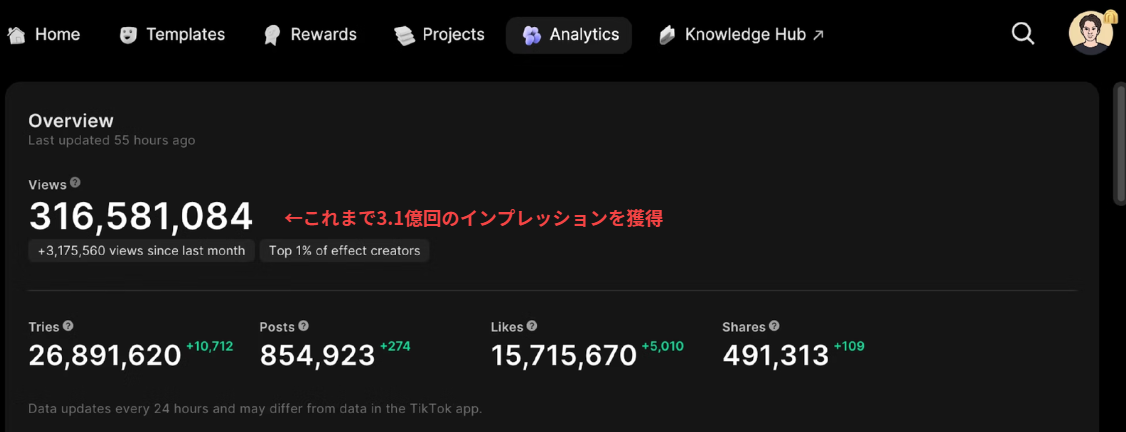Click the +10,712 tries increase
1126x432 pixels.
click(210, 347)
